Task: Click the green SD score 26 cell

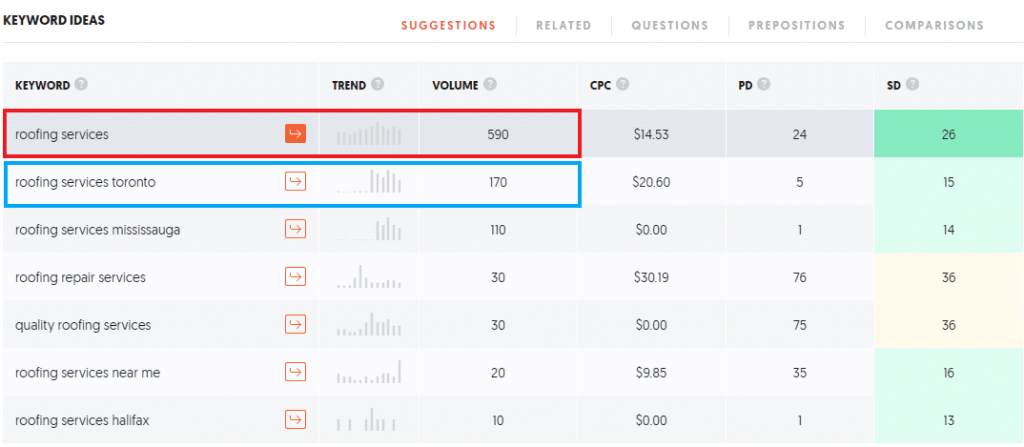Action: (x=948, y=134)
